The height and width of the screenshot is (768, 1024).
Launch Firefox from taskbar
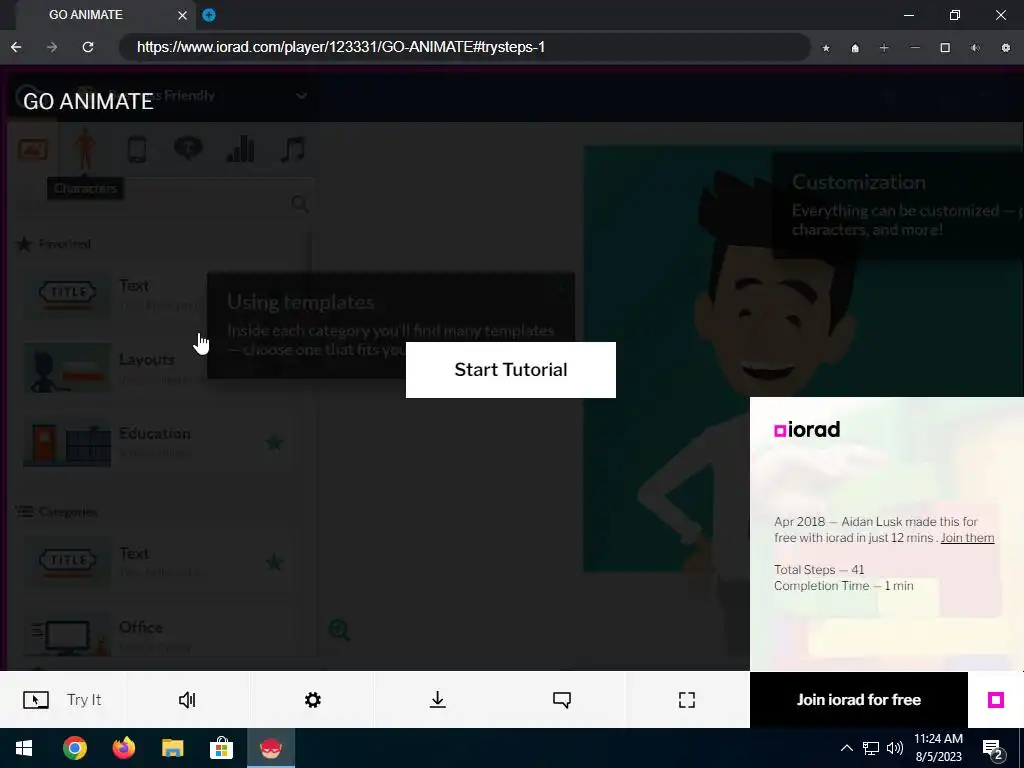(123, 748)
